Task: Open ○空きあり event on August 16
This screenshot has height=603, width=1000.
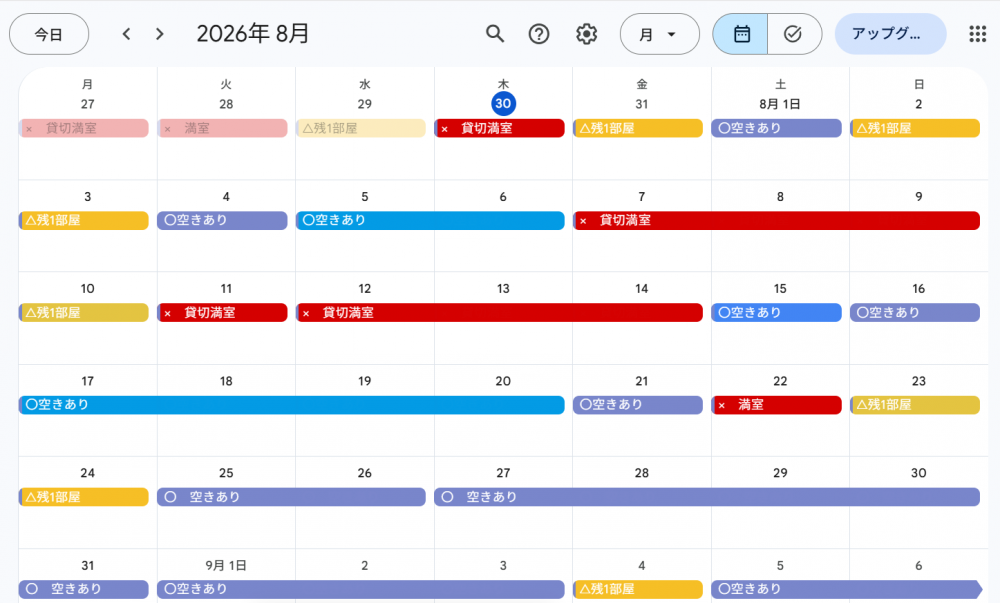Action: [915, 312]
